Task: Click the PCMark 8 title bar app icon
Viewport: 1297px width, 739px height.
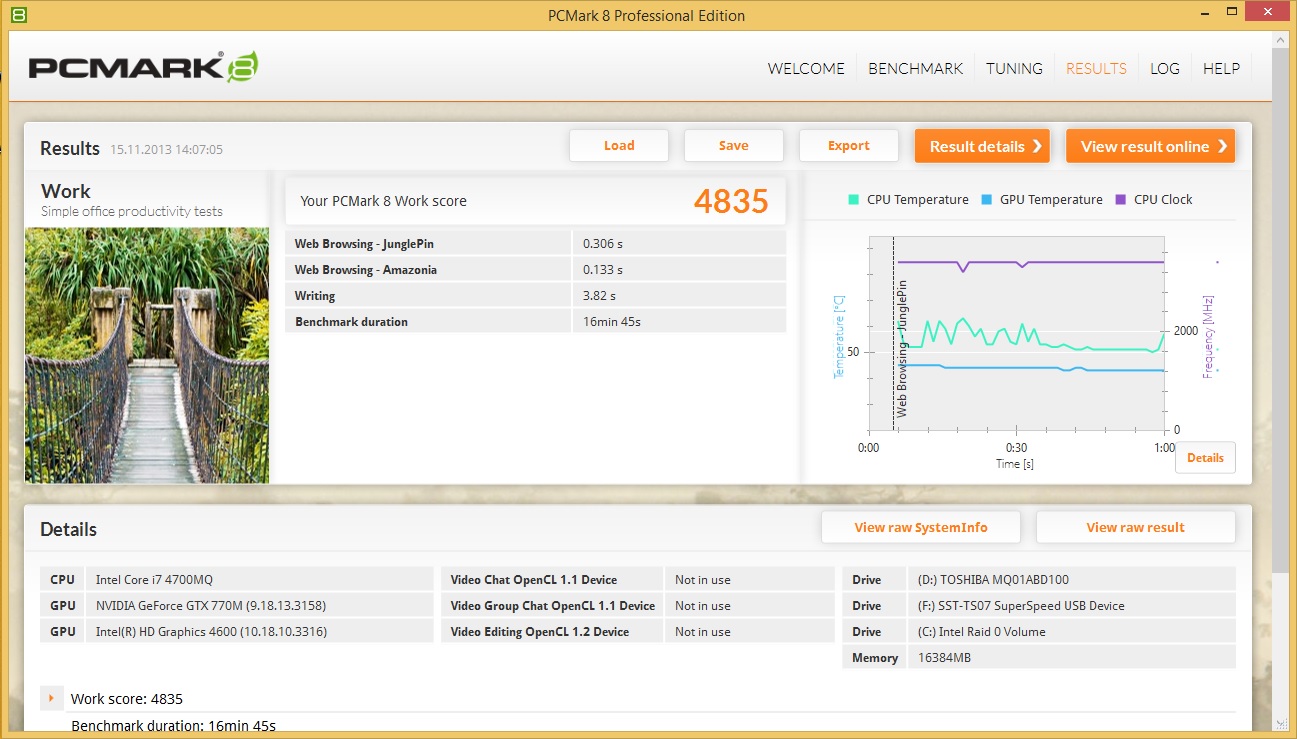Action: [x=18, y=15]
